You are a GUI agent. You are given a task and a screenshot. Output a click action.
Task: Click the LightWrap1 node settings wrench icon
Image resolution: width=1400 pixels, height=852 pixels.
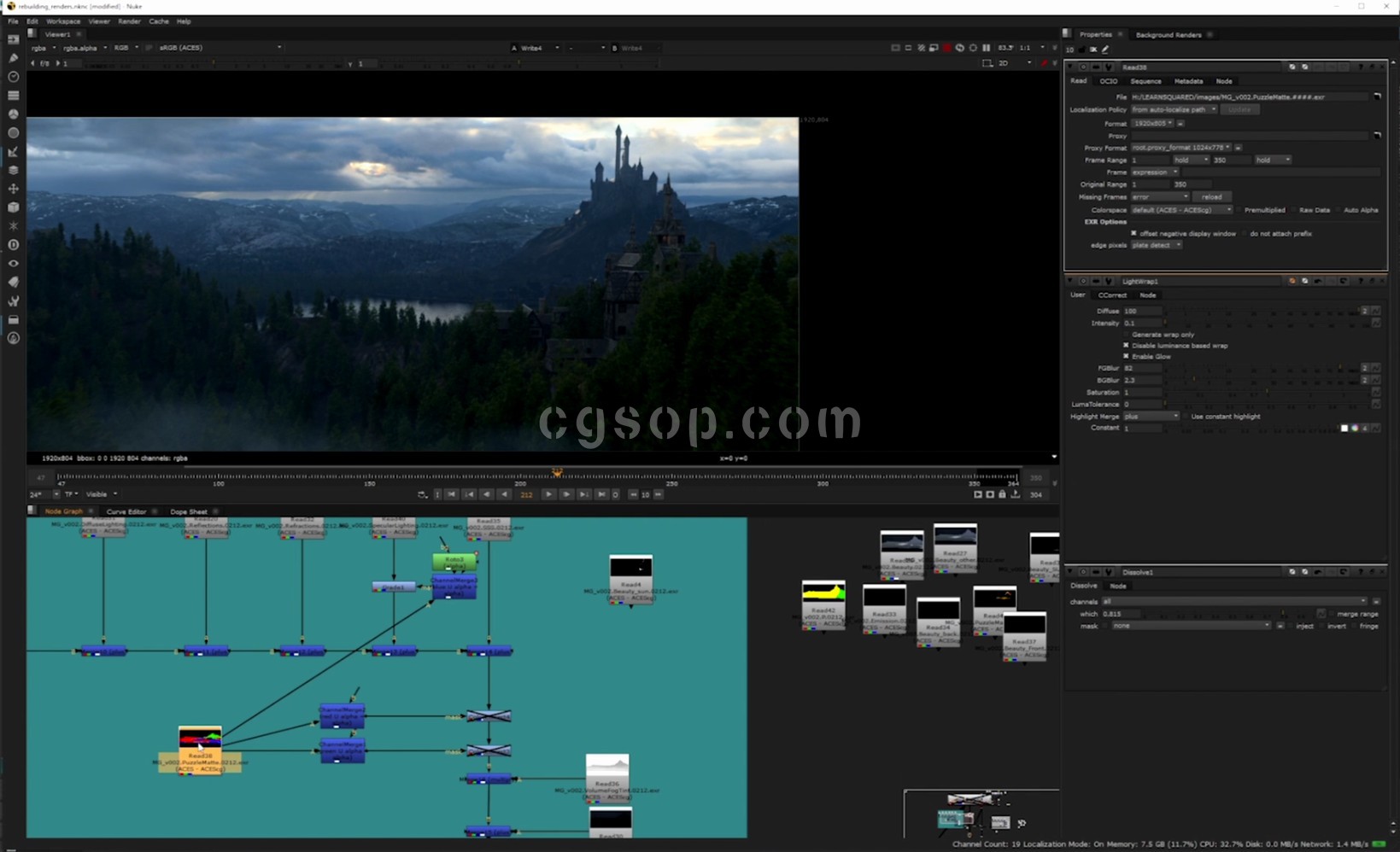tap(1109, 281)
